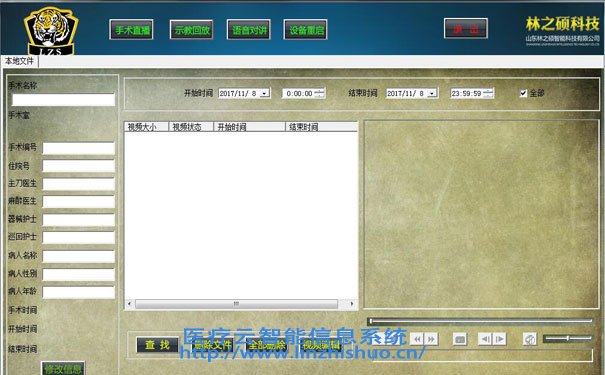The width and height of the screenshot is (605, 375).
Task: Click the 手术编号 input field
Action: coord(78,148)
